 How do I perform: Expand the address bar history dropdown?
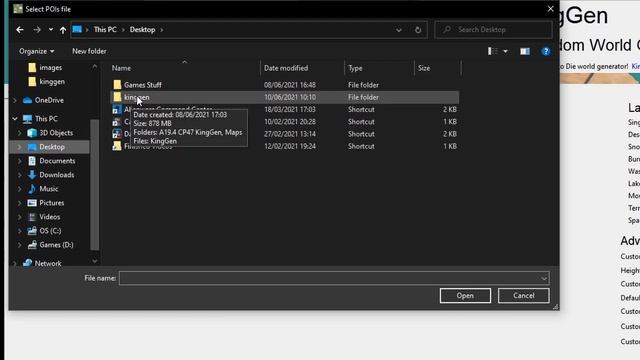pyautogui.click(x=398, y=30)
